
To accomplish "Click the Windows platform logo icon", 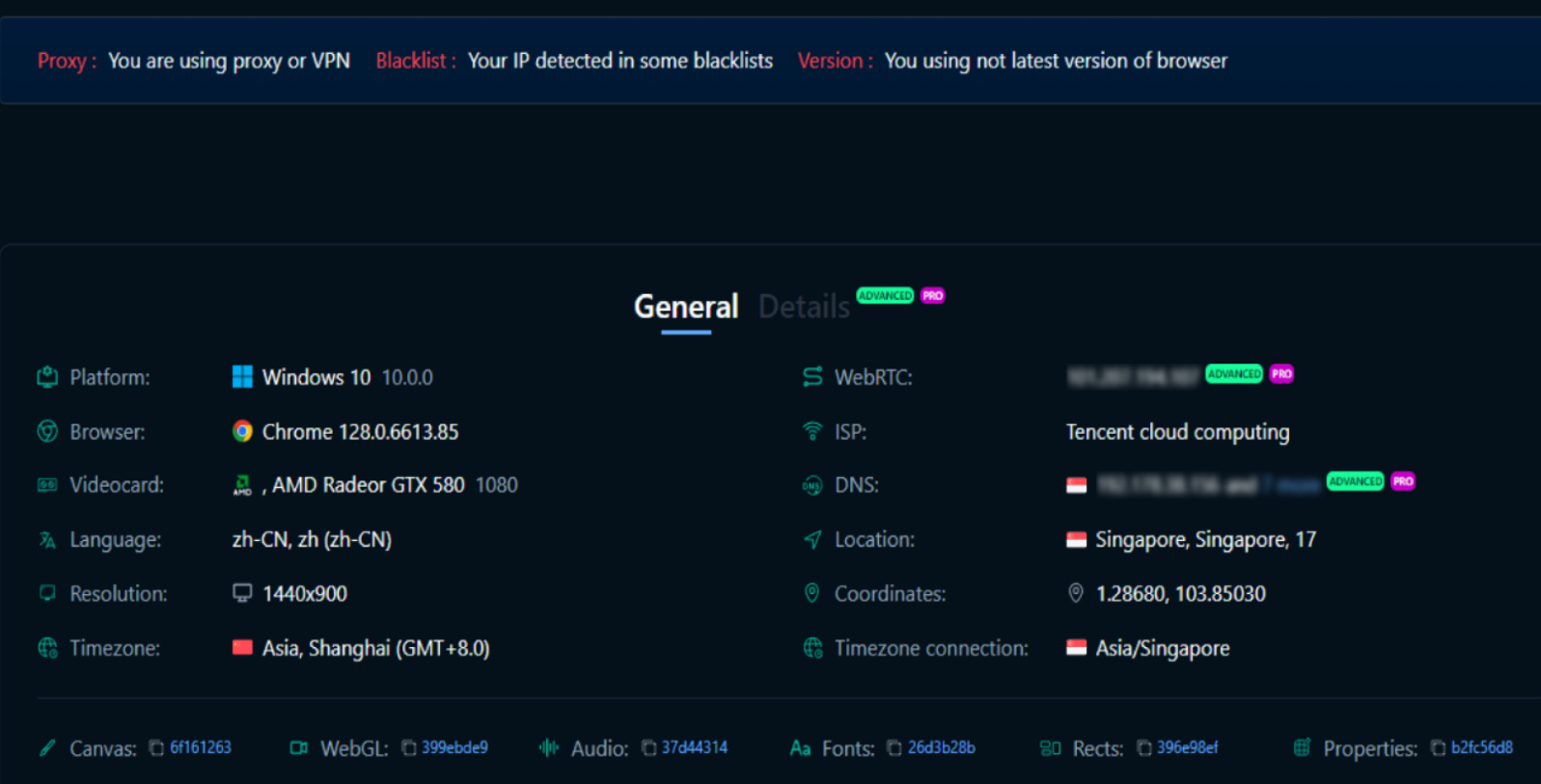I will click(242, 377).
